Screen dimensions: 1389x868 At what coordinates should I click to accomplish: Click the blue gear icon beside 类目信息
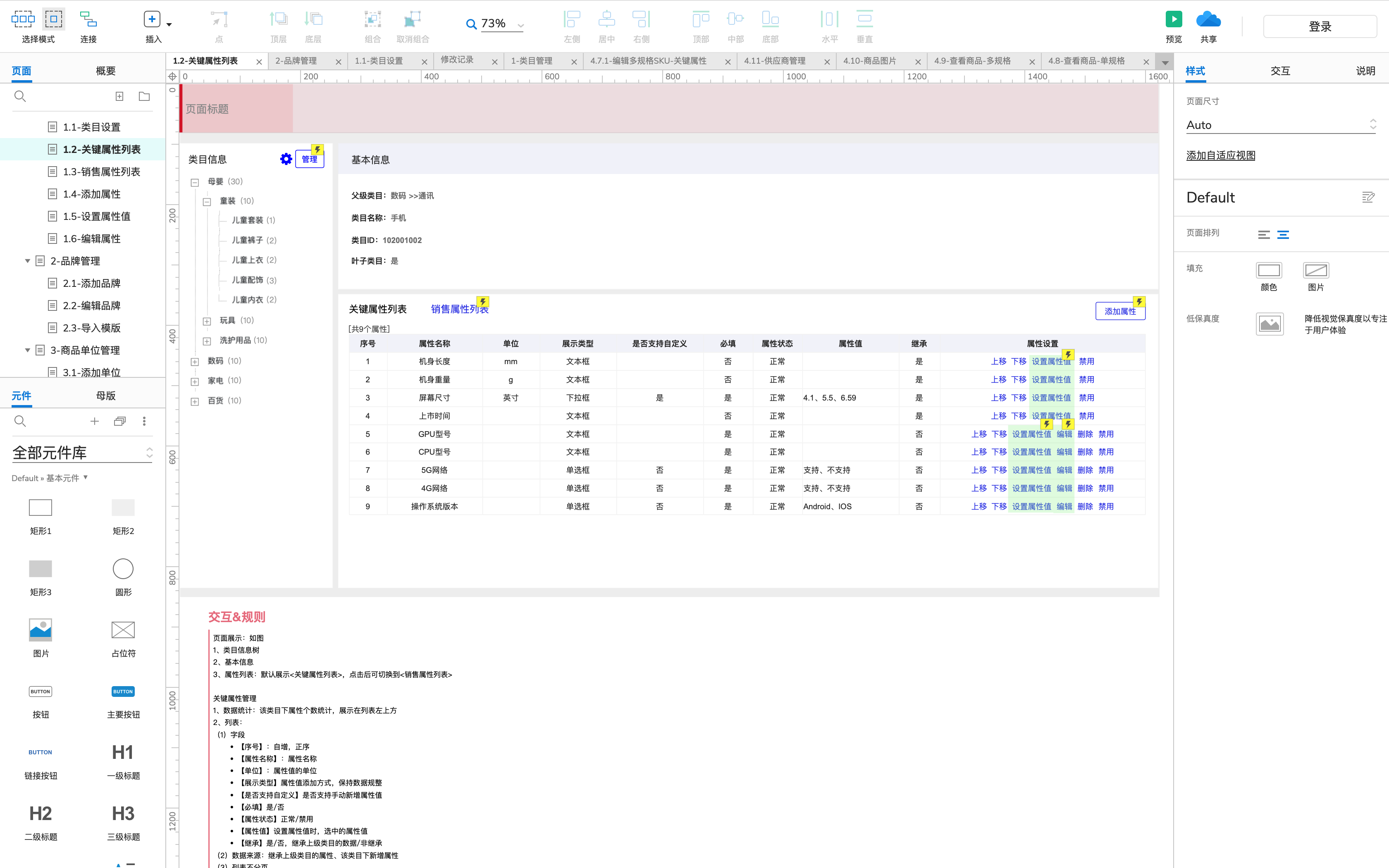tap(286, 159)
